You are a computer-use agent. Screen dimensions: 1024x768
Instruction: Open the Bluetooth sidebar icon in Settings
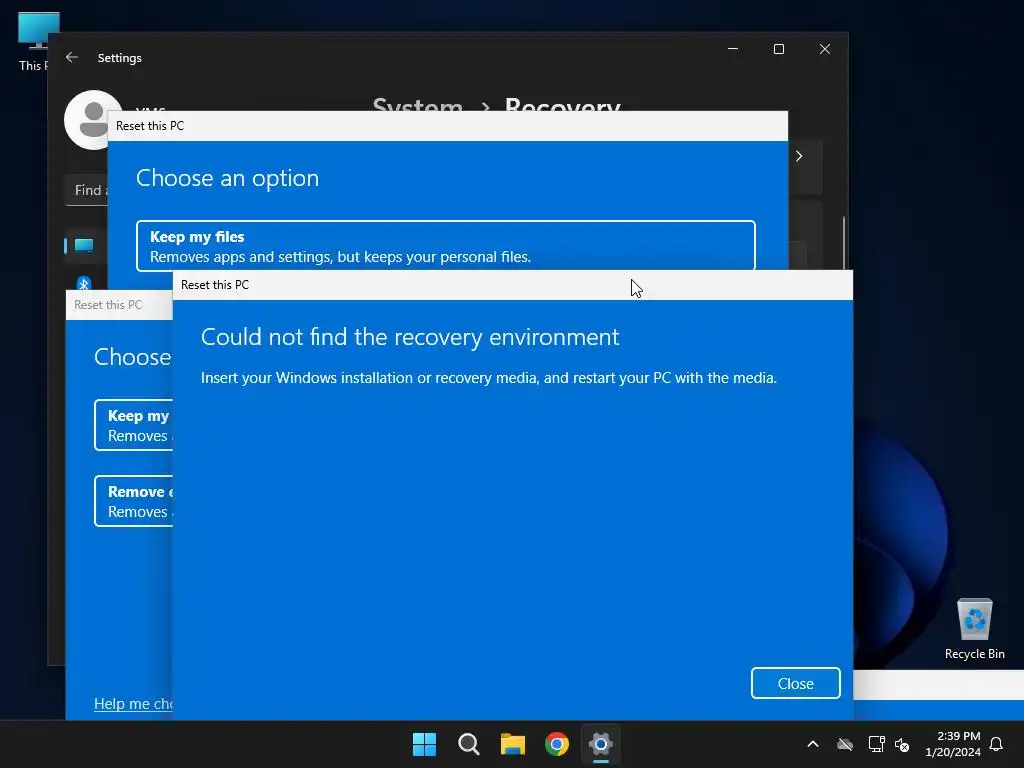tap(84, 283)
